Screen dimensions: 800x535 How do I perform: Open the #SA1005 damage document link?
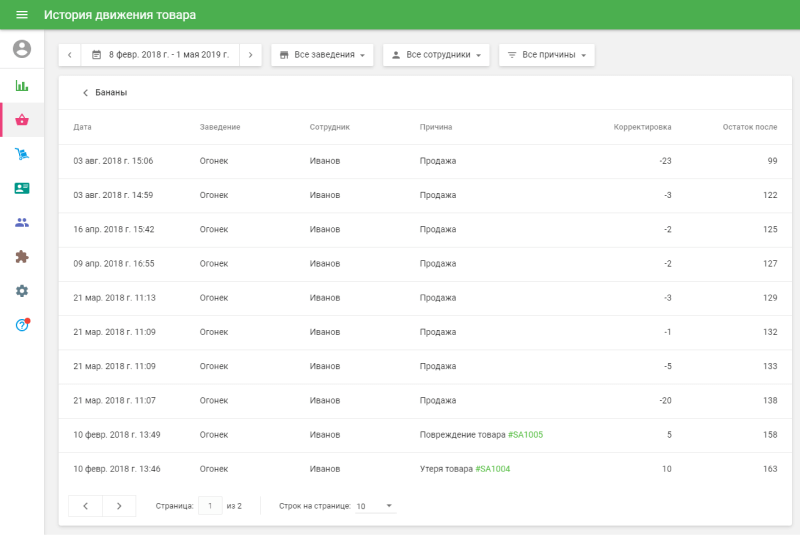click(525, 435)
